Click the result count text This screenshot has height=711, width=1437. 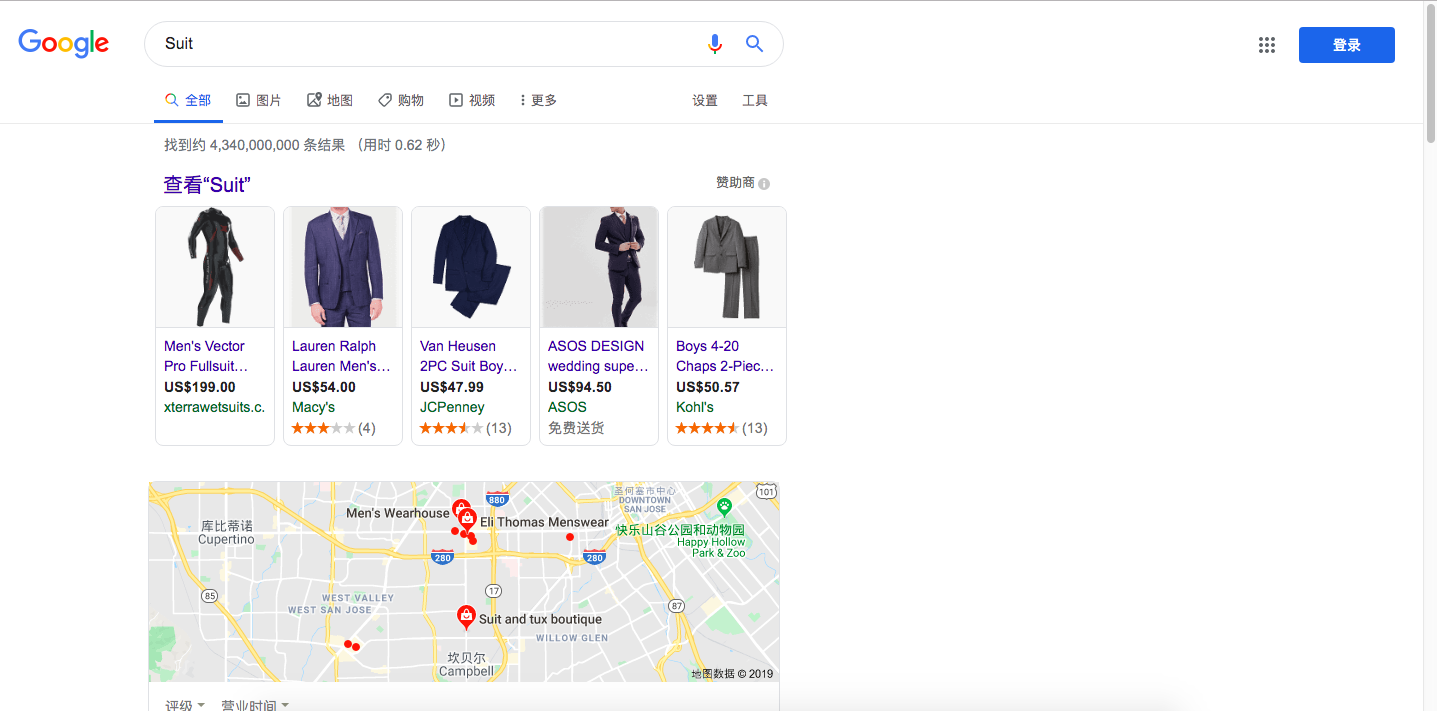click(305, 145)
